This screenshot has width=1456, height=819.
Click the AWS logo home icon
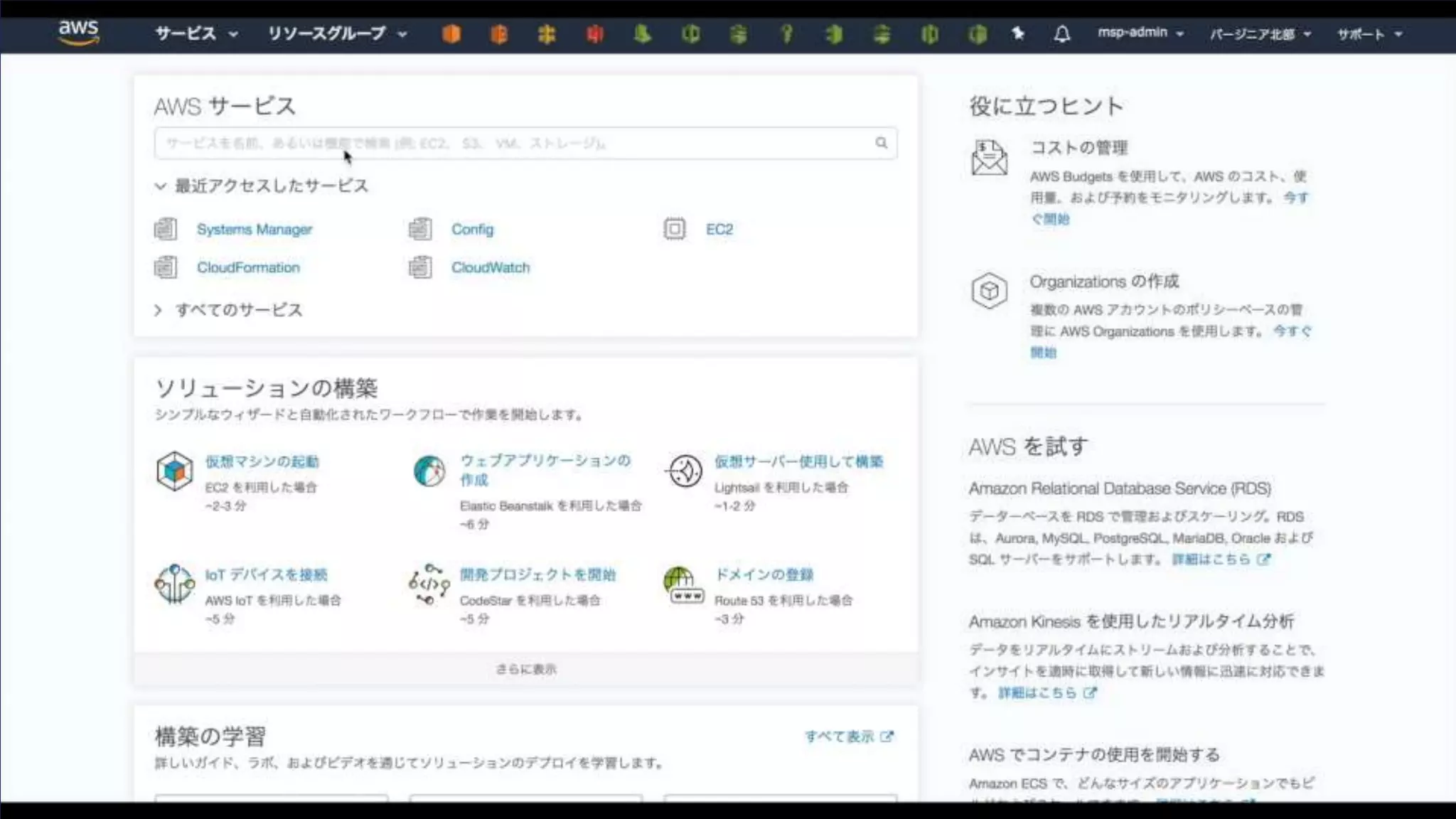(x=78, y=32)
